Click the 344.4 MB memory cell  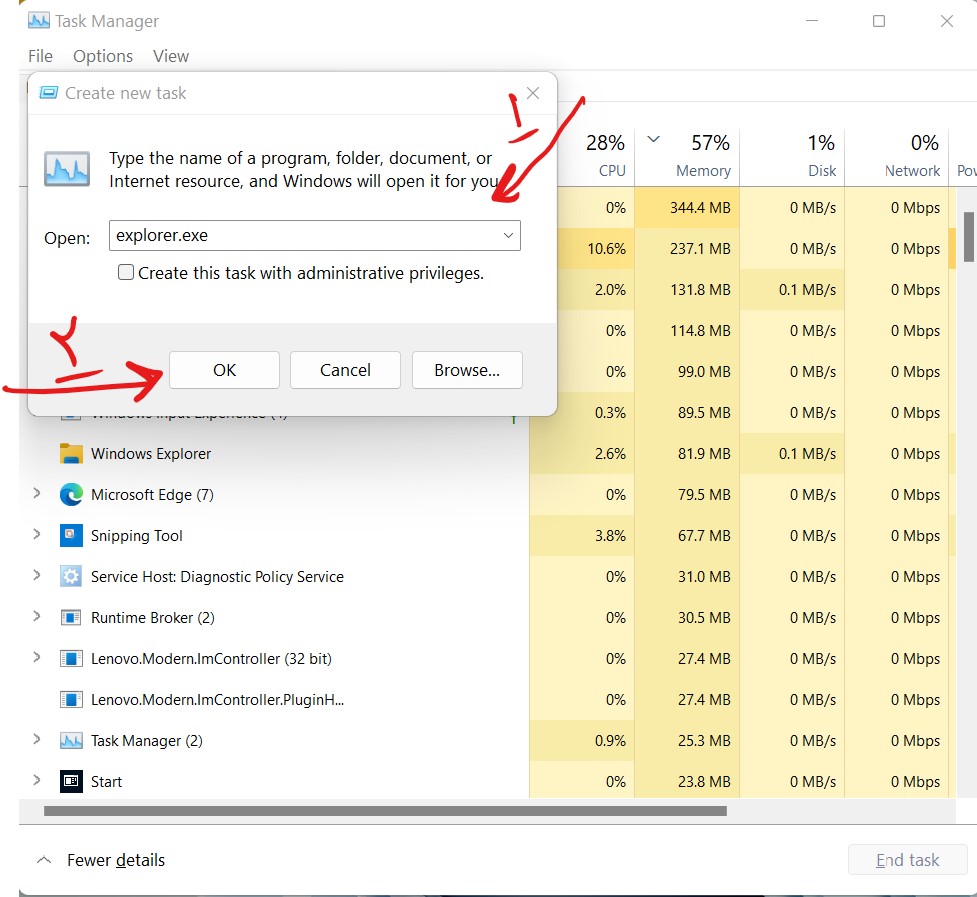(x=687, y=207)
